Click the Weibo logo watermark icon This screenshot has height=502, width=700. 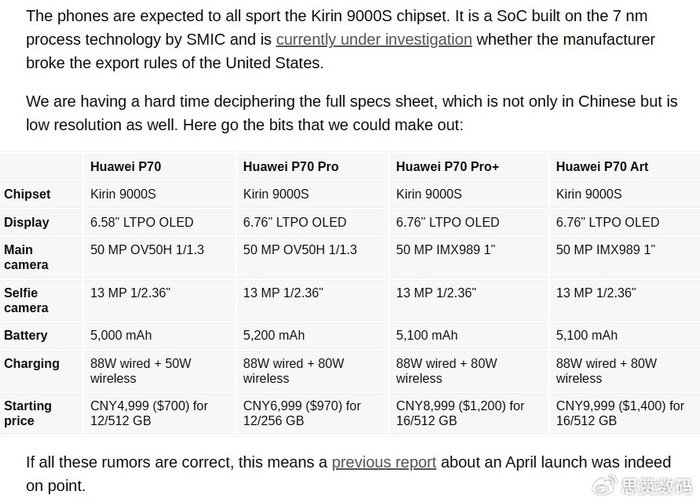[606, 487]
